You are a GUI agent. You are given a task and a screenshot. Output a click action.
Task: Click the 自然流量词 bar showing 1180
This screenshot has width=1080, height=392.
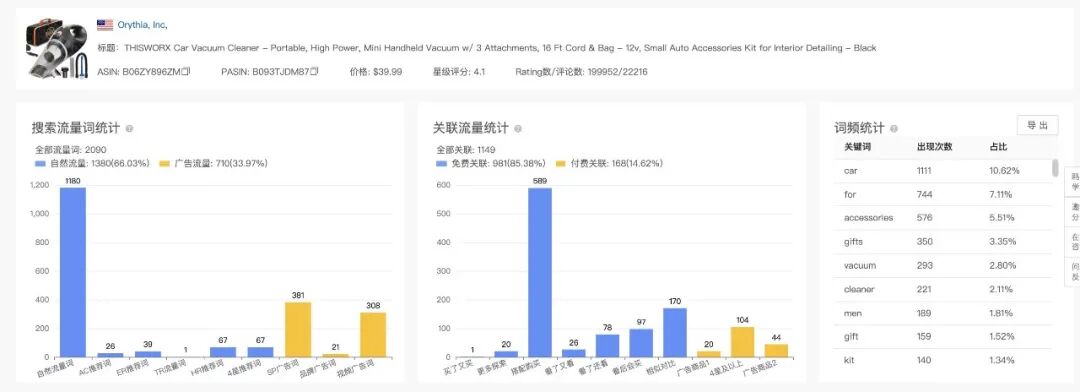(73, 272)
